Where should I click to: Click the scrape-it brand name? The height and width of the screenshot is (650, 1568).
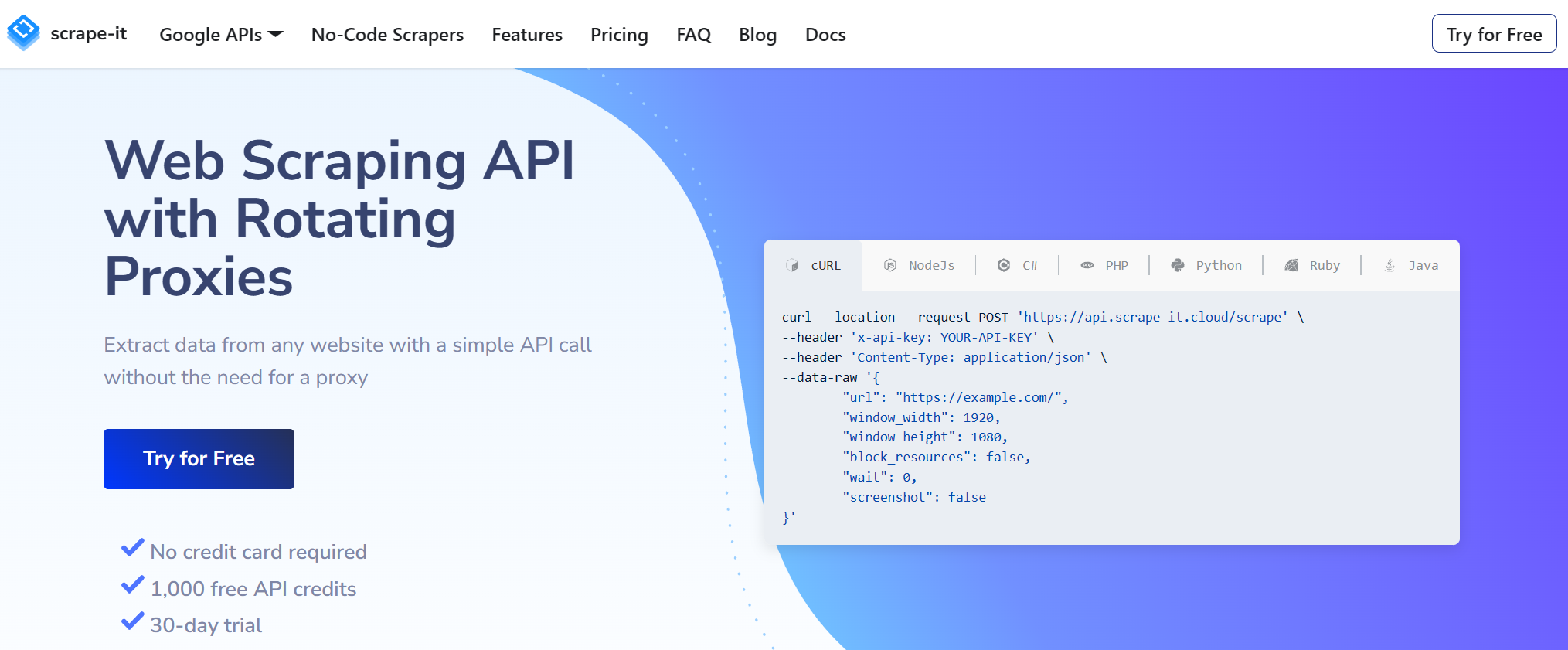pyautogui.click(x=88, y=33)
